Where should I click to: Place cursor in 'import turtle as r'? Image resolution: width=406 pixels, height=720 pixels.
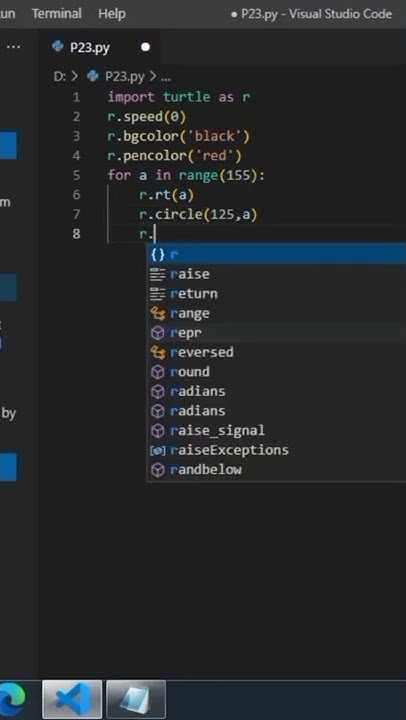[x=179, y=97]
